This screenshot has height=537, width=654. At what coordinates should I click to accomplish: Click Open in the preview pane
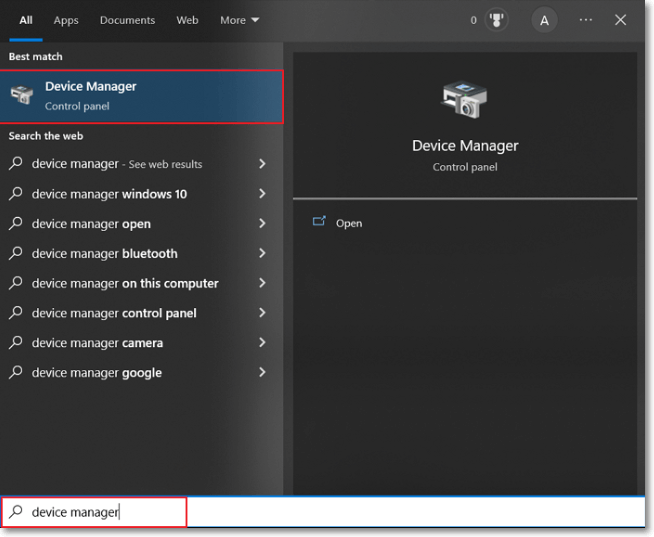tap(349, 223)
